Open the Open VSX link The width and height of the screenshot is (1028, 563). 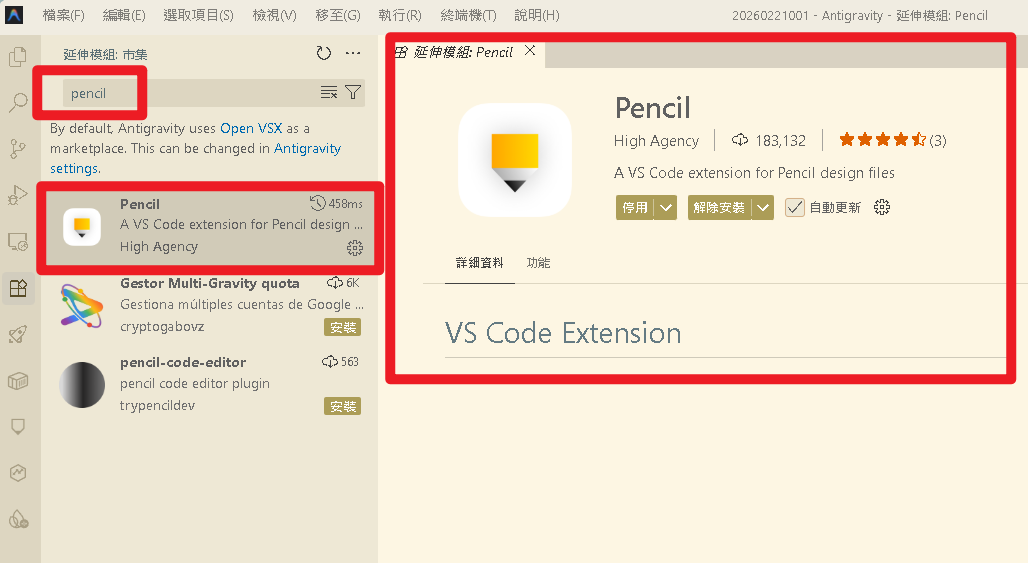tap(250, 128)
